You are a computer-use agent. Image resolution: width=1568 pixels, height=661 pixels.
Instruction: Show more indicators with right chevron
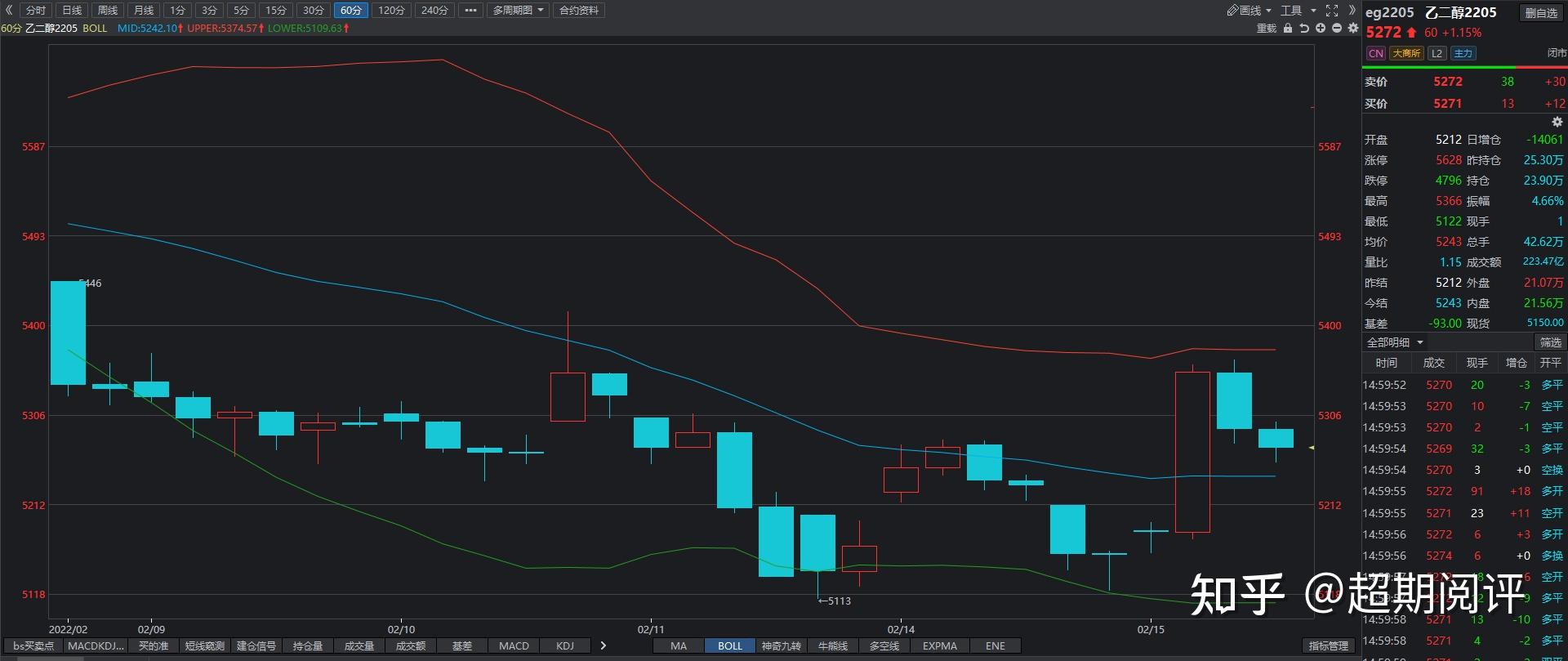coord(604,645)
